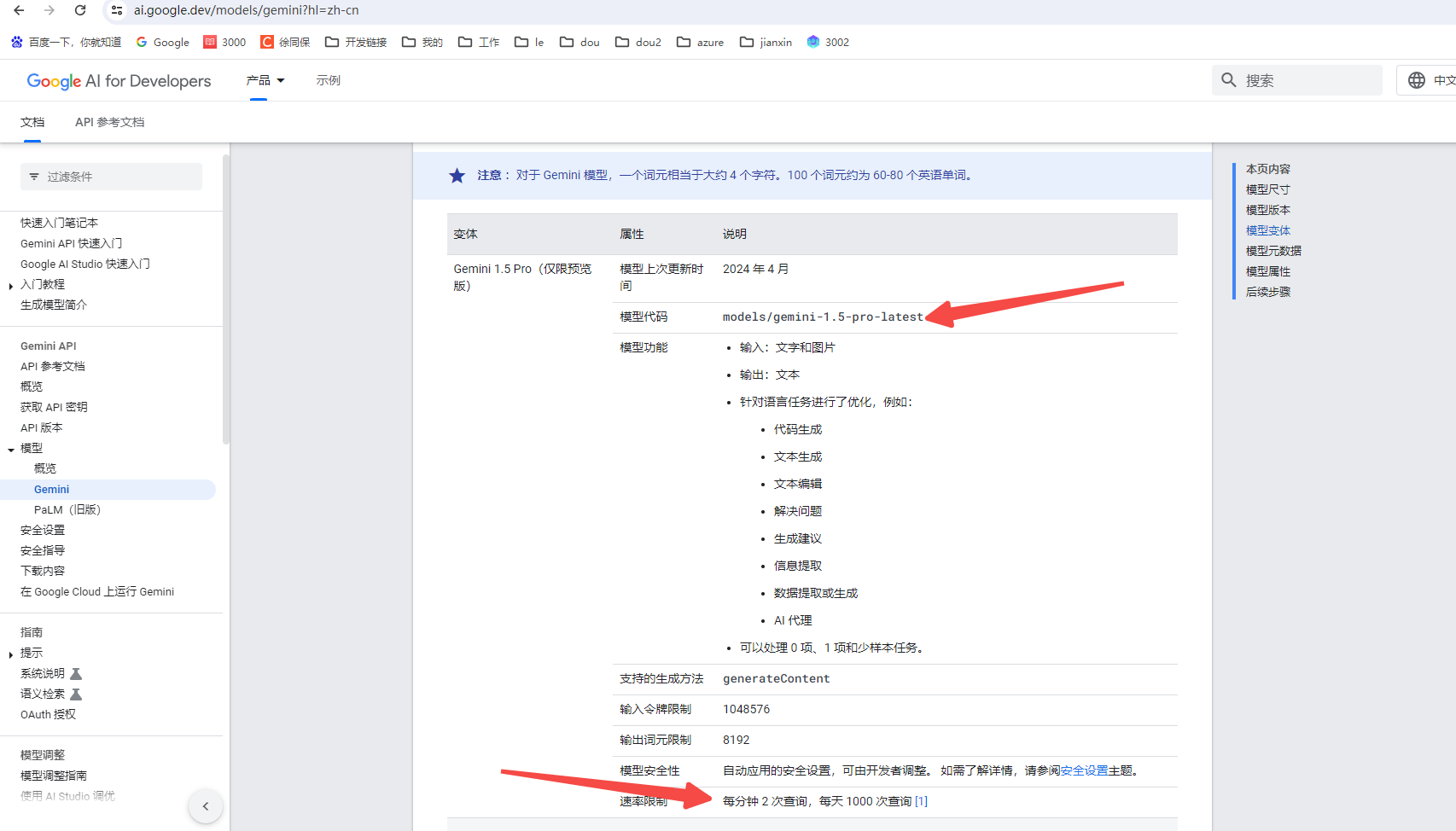Click the globe language icon
Viewport: 1456px width, 831px height.
click(x=1417, y=80)
